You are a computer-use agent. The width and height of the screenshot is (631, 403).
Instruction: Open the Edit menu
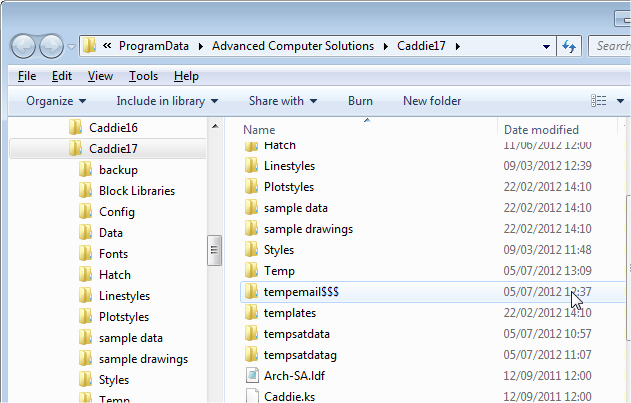coord(62,76)
